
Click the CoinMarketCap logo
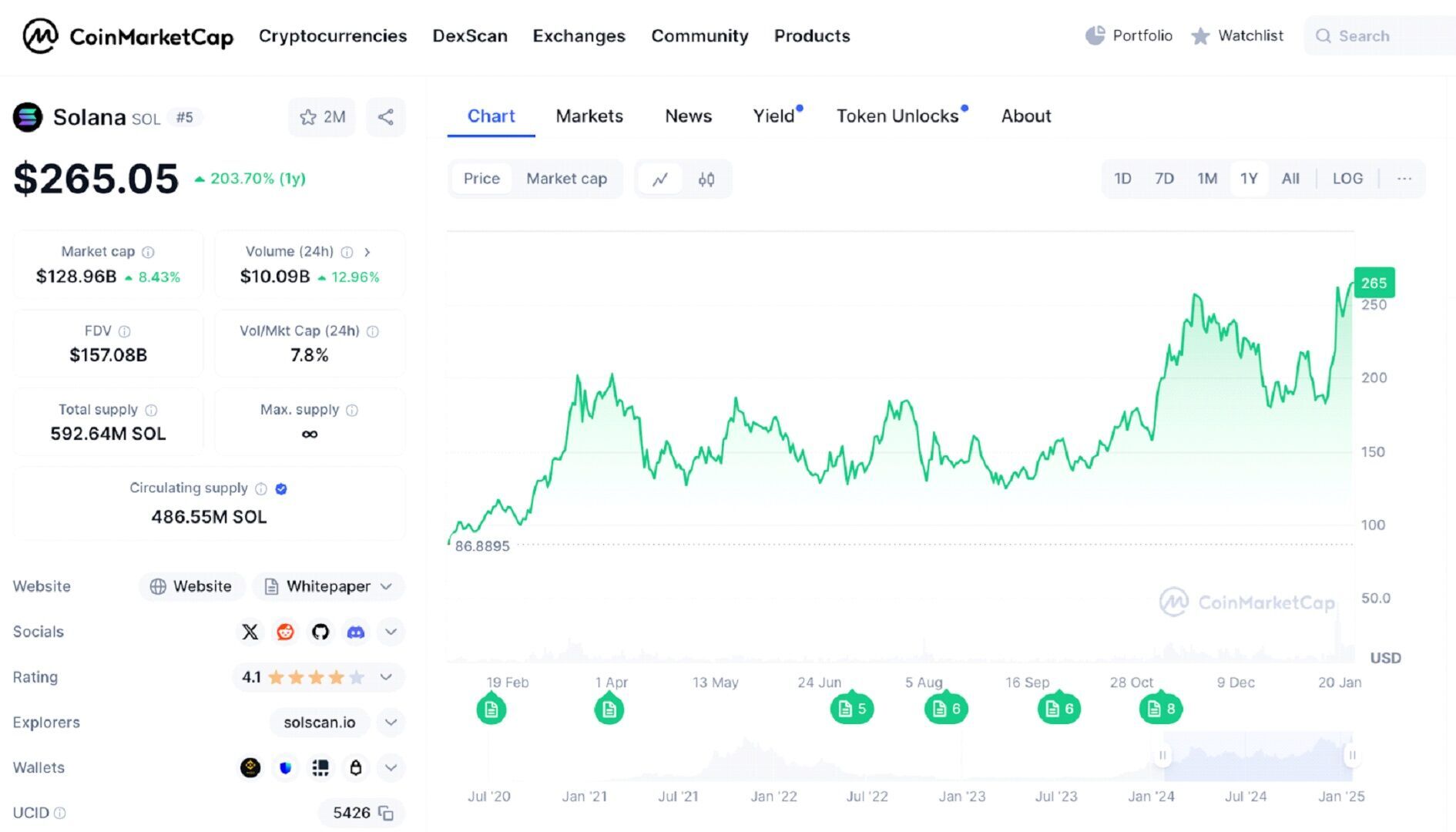tap(128, 36)
